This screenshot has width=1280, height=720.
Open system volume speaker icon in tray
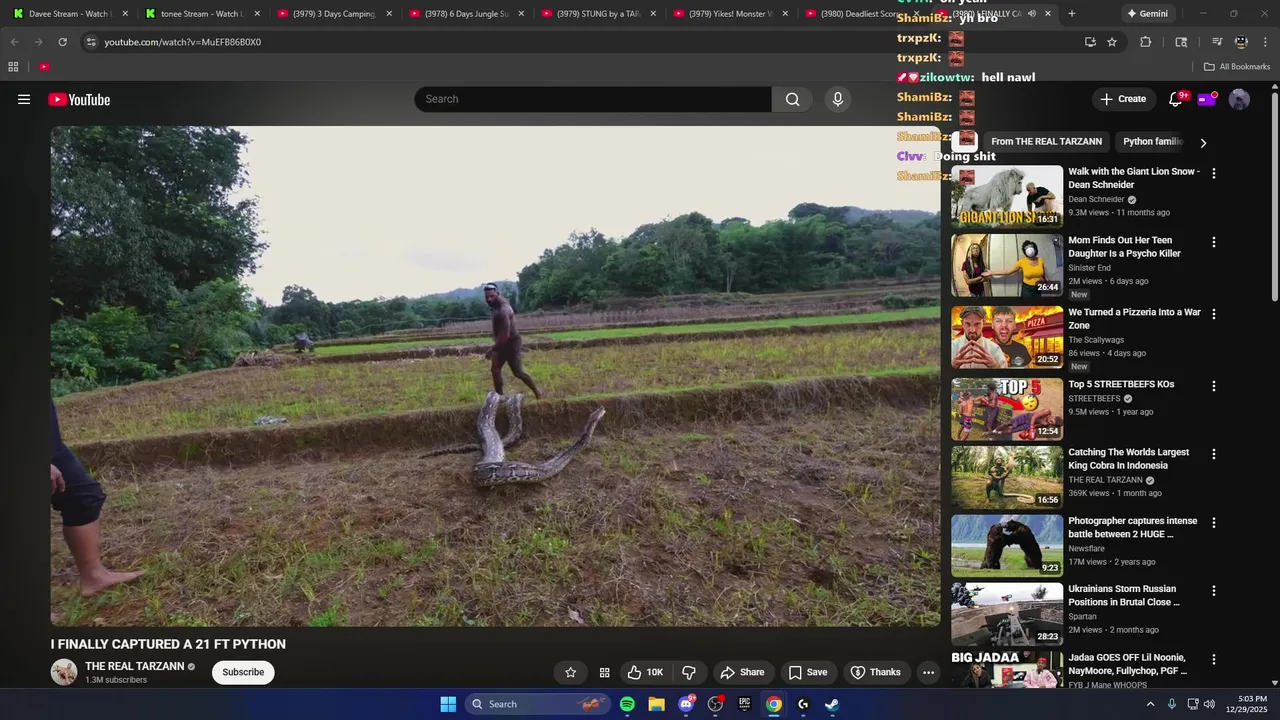pos(1209,704)
